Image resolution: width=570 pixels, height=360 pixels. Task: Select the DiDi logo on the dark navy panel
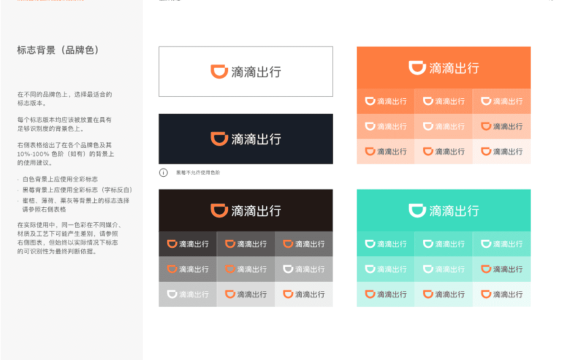246,139
